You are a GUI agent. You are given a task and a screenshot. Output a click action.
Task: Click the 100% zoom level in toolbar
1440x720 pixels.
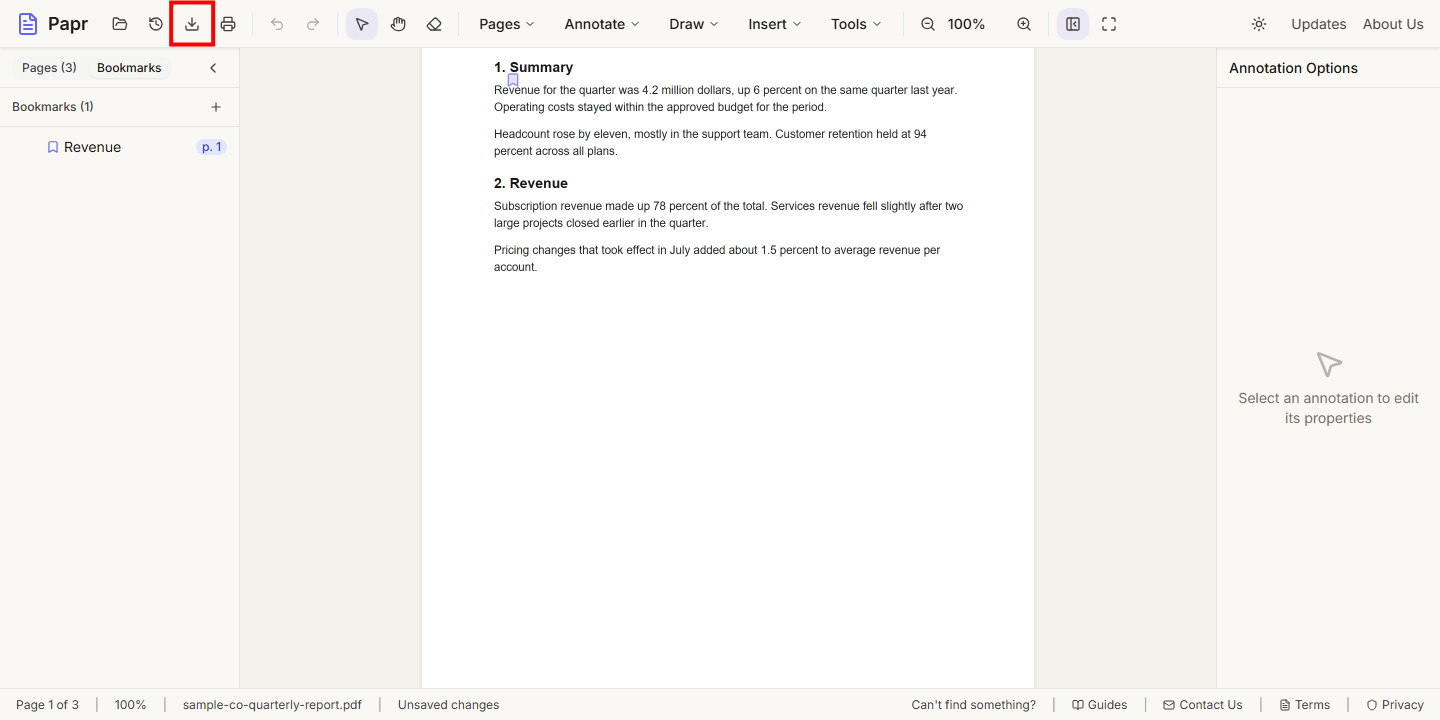point(966,24)
